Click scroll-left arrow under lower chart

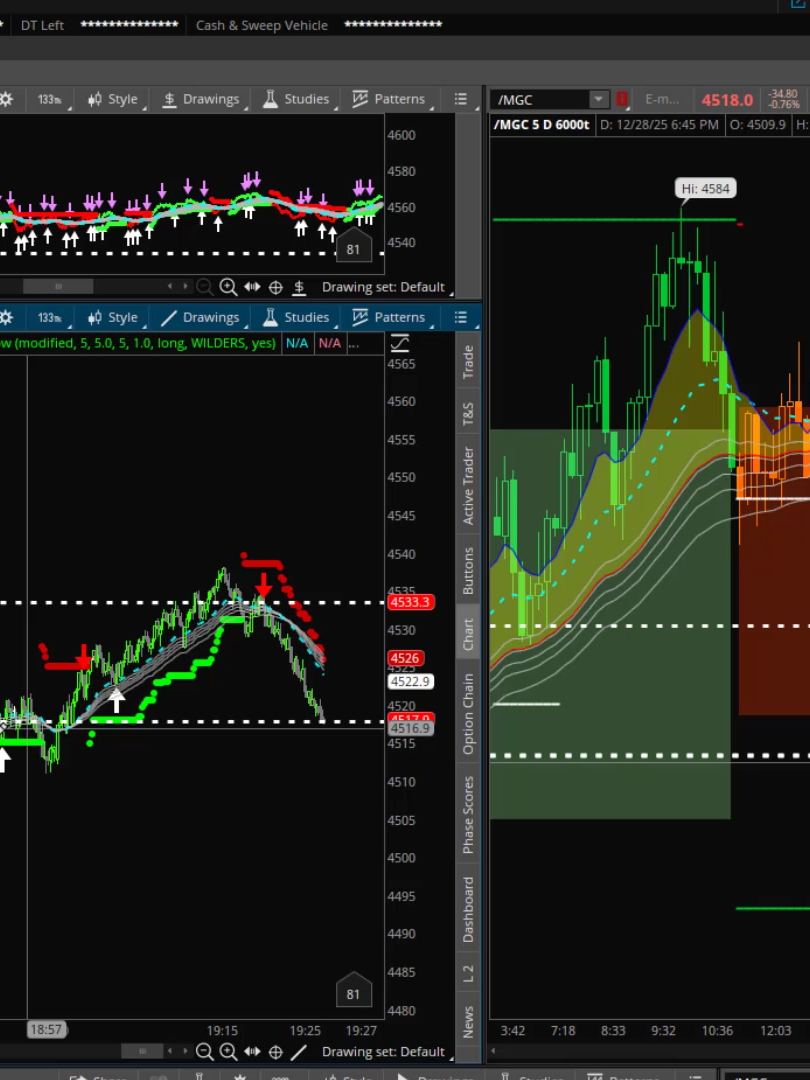[170, 1051]
